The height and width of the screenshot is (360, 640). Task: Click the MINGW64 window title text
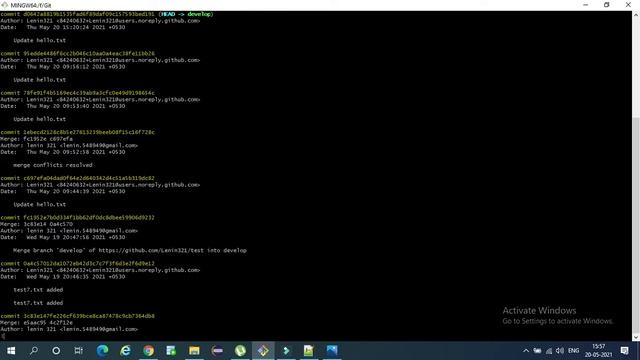coord(31,5)
